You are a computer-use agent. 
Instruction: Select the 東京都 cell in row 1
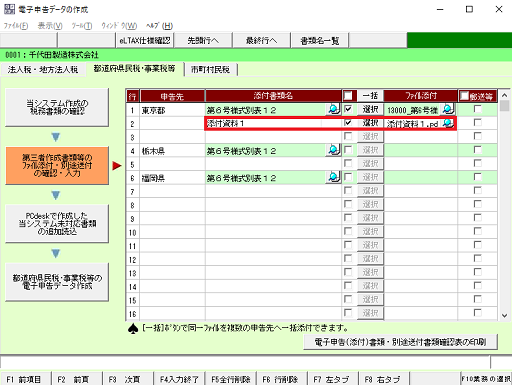point(172,110)
